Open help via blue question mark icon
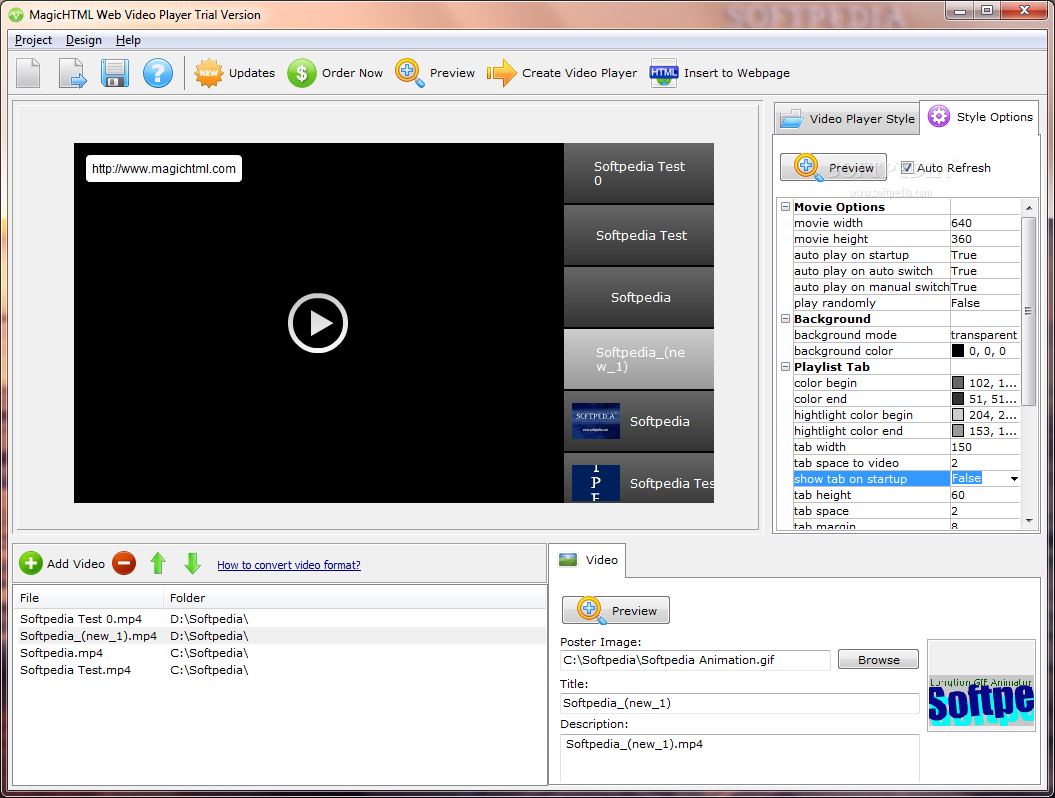This screenshot has height=798, width=1055. tap(157, 73)
